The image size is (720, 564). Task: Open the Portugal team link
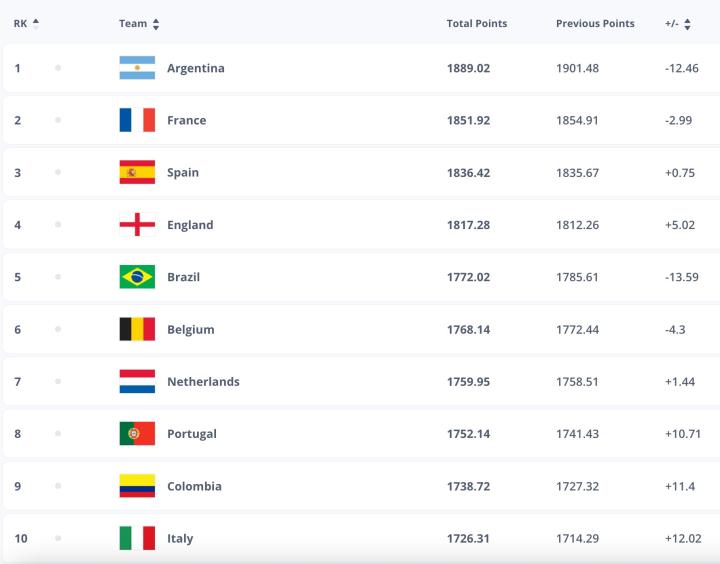(192, 434)
